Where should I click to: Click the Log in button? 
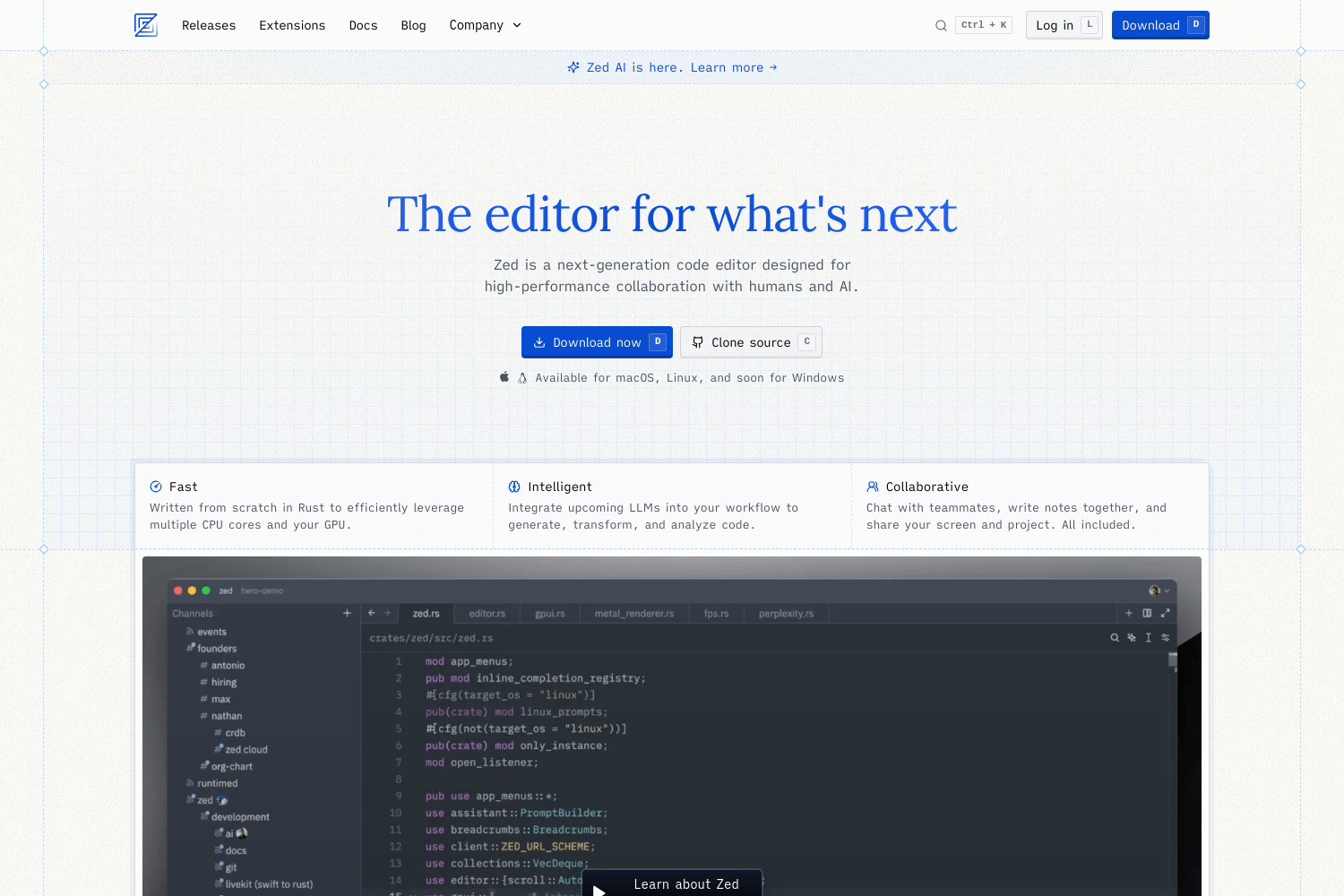coord(1064,25)
